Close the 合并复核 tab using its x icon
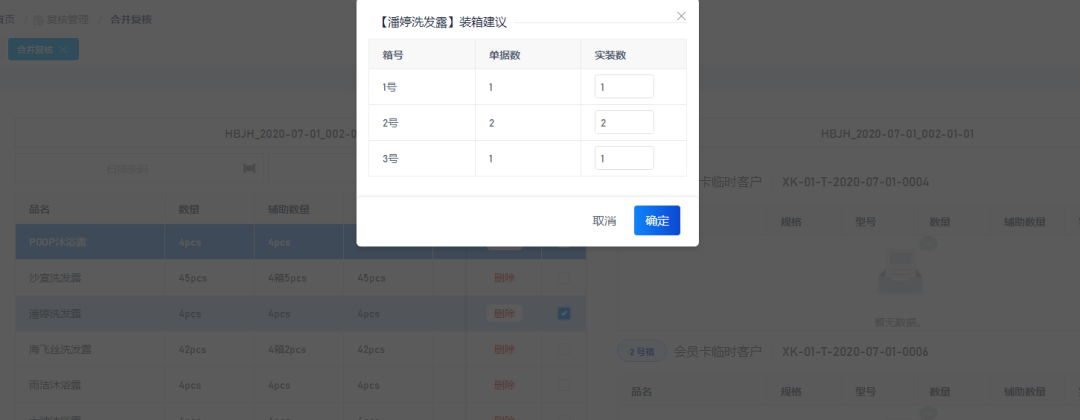Image resolution: width=1080 pixels, height=420 pixels. point(64,49)
